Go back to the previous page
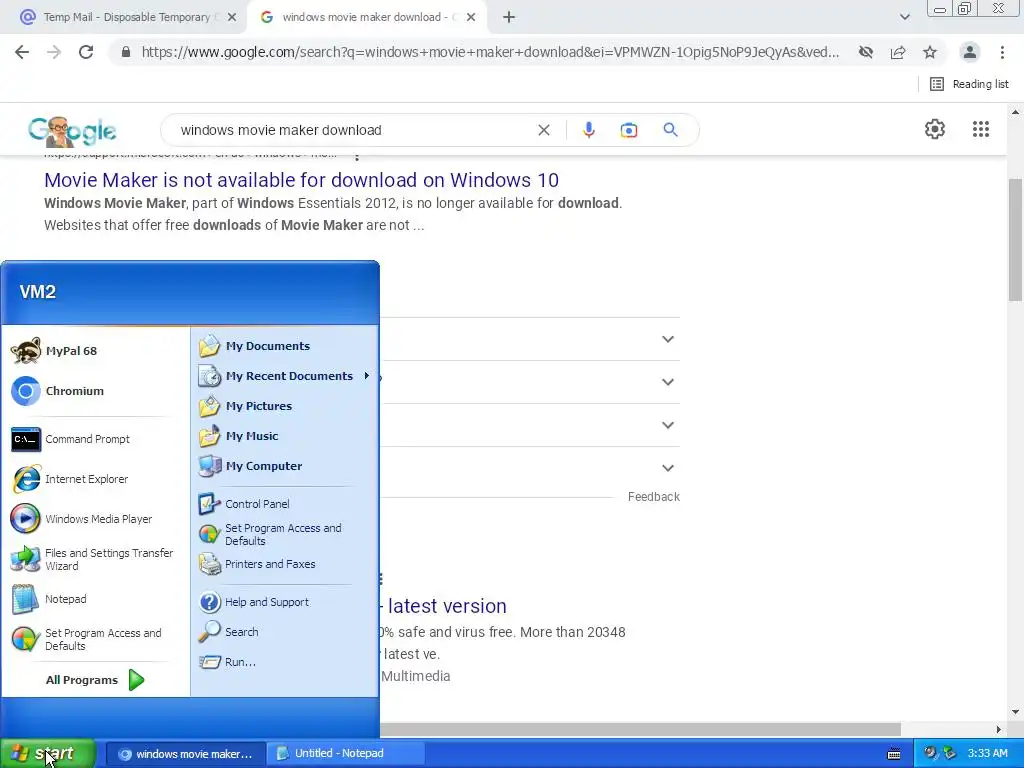 tap(22, 52)
